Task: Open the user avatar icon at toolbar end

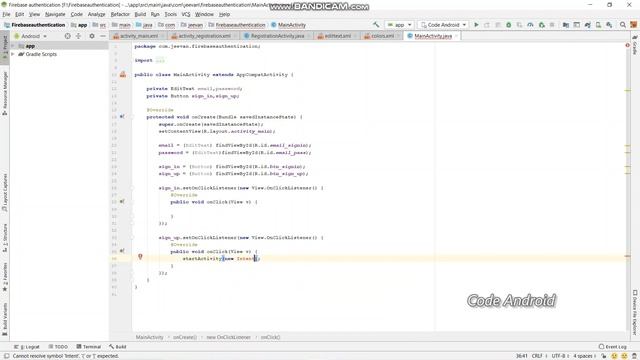Action: tap(633, 25)
